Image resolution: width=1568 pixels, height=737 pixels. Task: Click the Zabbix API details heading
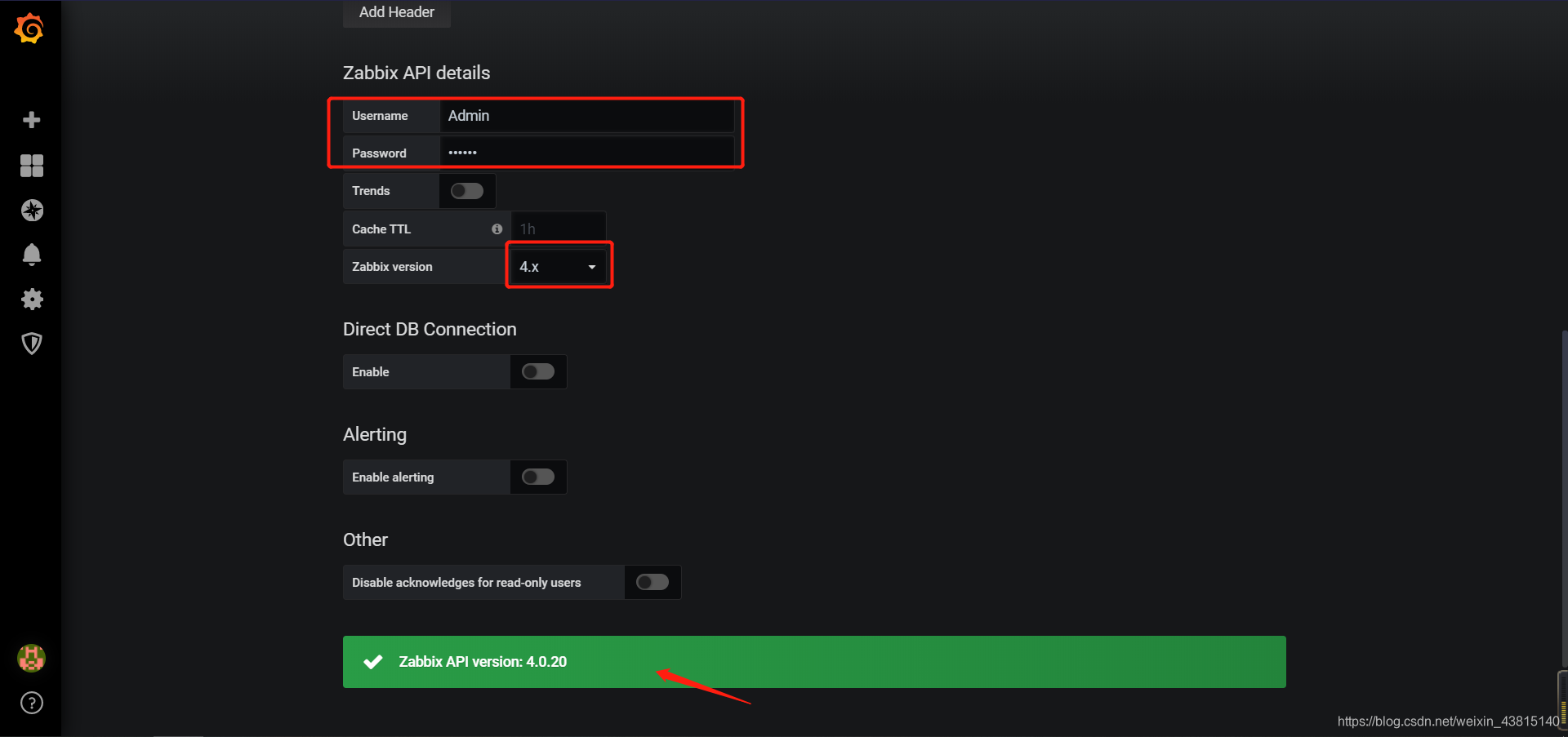(x=416, y=73)
